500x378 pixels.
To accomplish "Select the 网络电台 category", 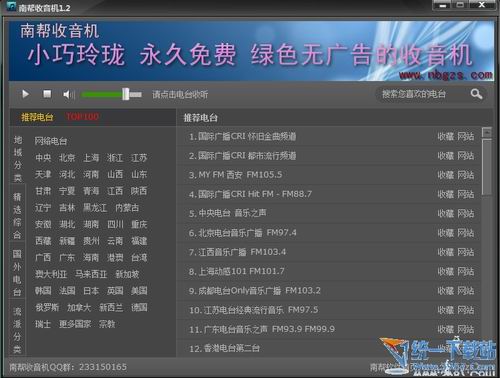I will pos(51,141).
